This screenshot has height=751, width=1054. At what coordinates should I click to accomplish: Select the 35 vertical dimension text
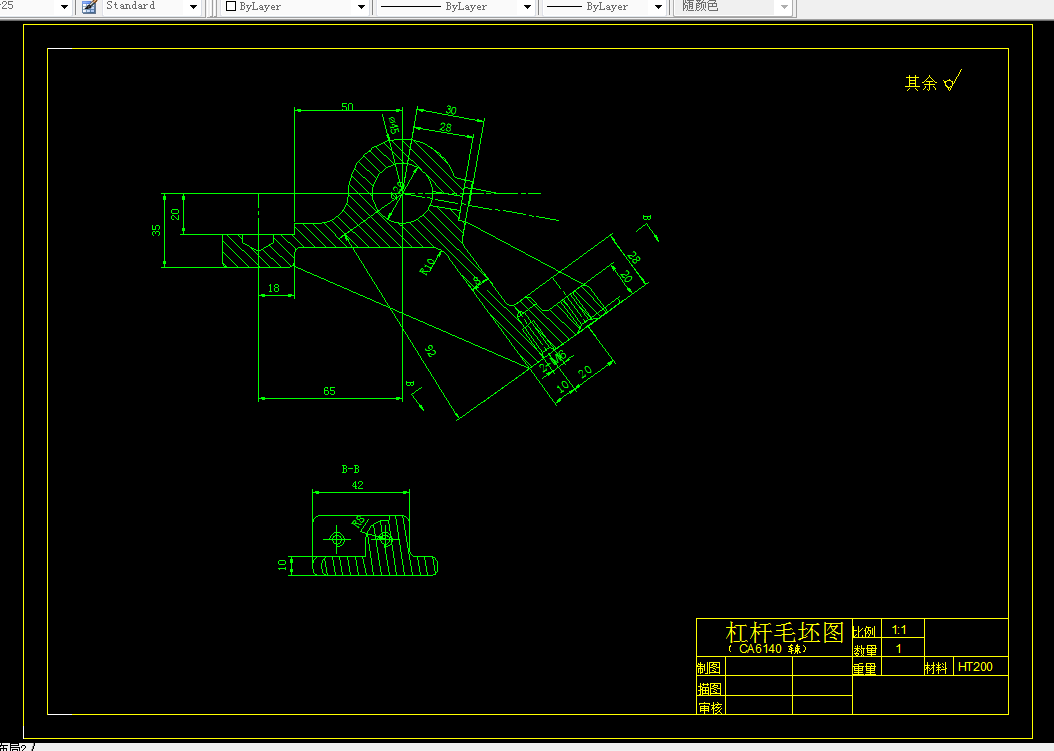click(x=156, y=230)
